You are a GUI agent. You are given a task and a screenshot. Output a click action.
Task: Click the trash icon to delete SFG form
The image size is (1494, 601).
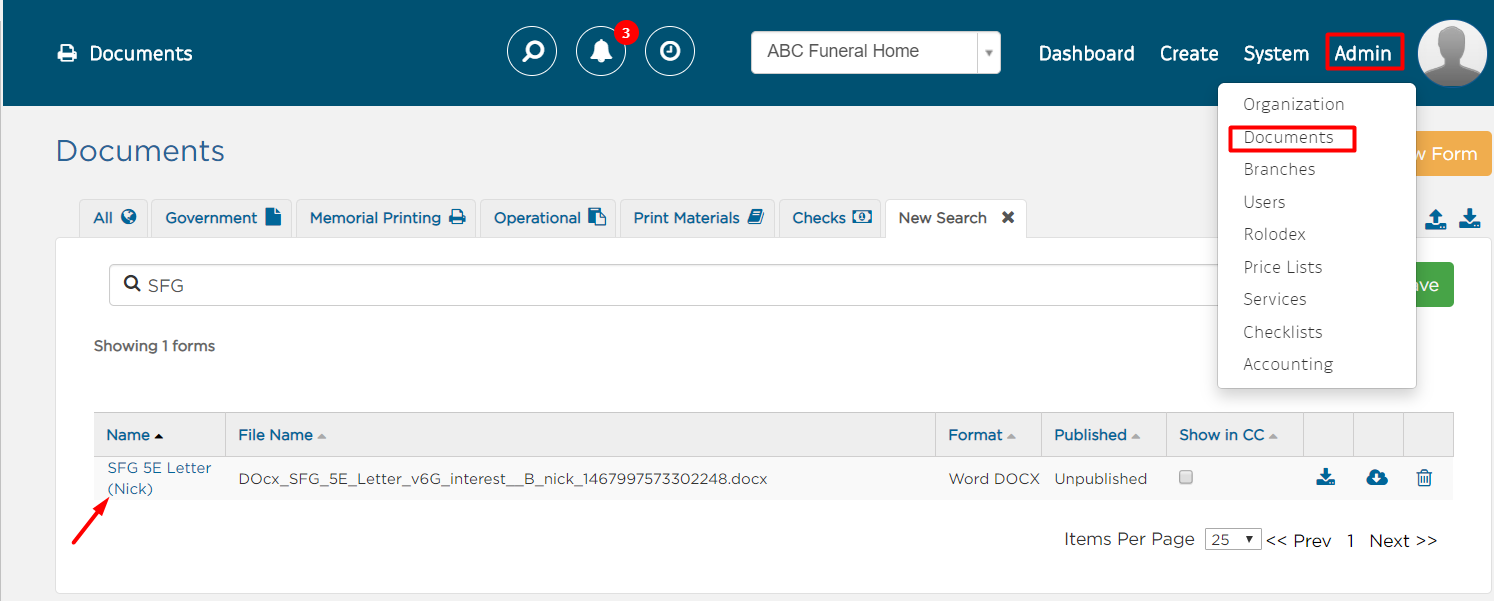pyautogui.click(x=1424, y=478)
